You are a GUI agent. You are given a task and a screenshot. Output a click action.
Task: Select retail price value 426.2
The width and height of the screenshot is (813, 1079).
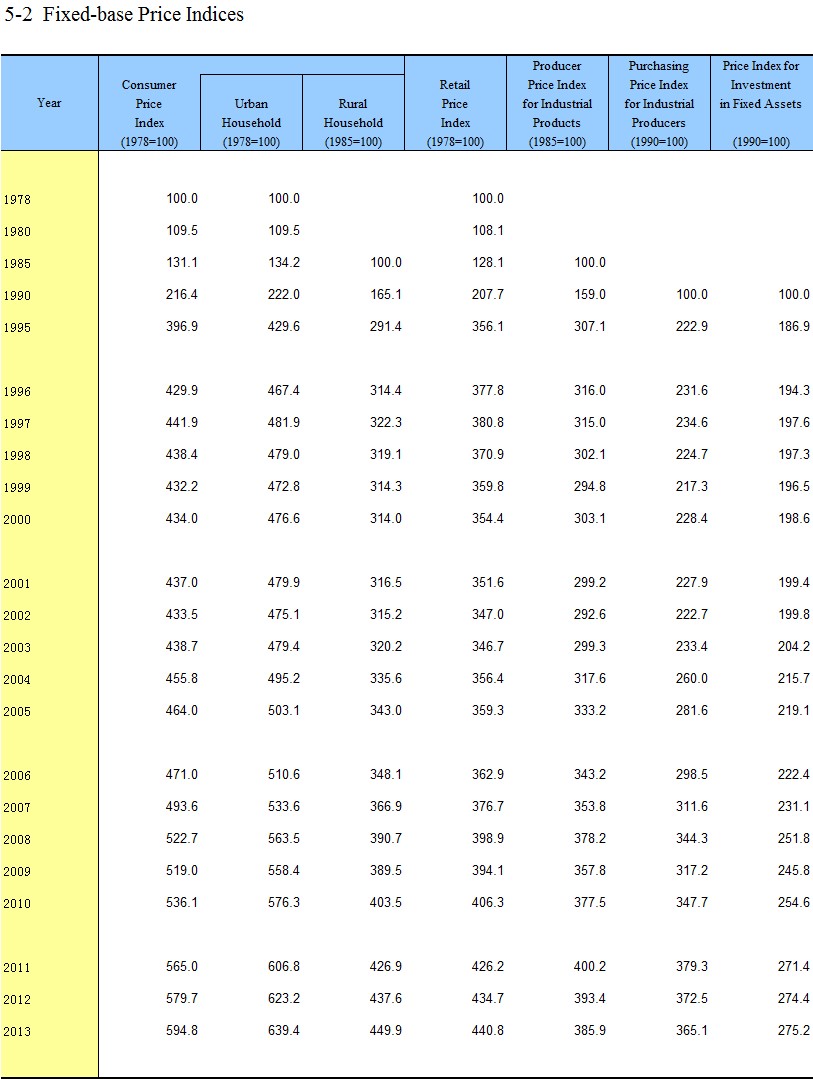pyautogui.click(x=487, y=966)
